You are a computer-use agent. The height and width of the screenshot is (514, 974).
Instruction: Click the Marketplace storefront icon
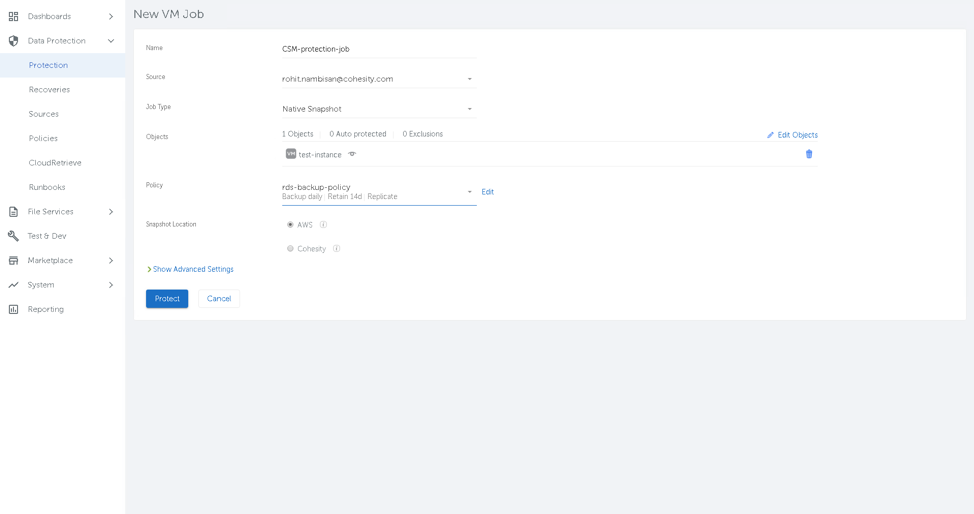(x=13, y=261)
